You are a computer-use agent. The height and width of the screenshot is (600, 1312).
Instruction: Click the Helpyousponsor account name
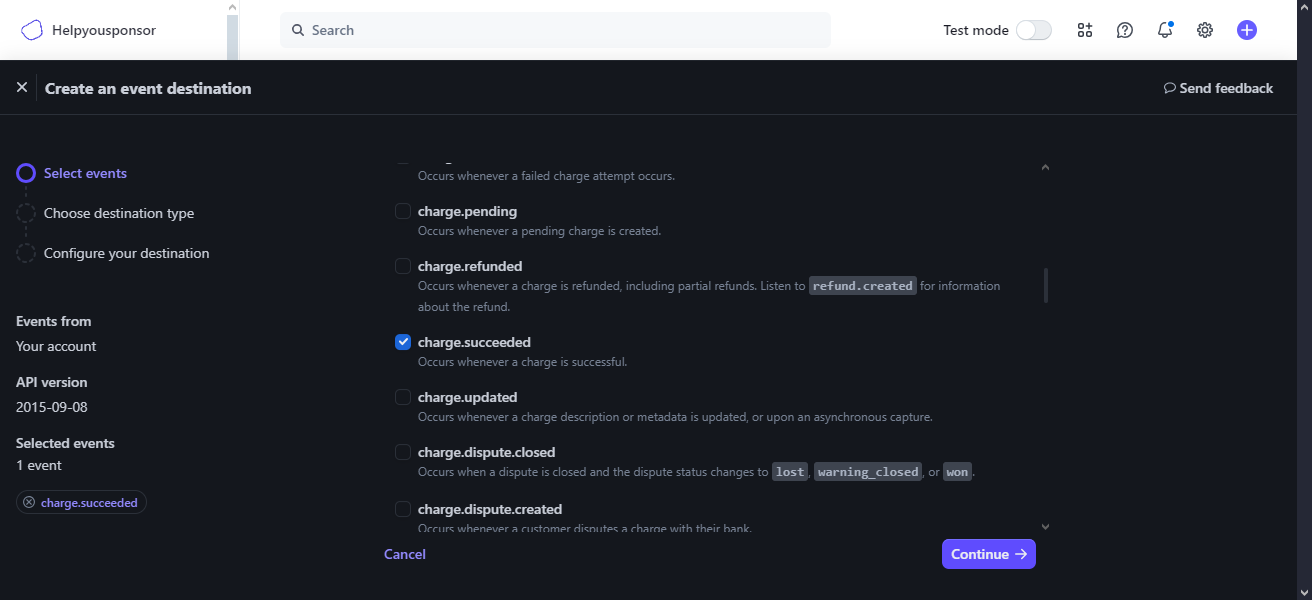click(x=104, y=30)
